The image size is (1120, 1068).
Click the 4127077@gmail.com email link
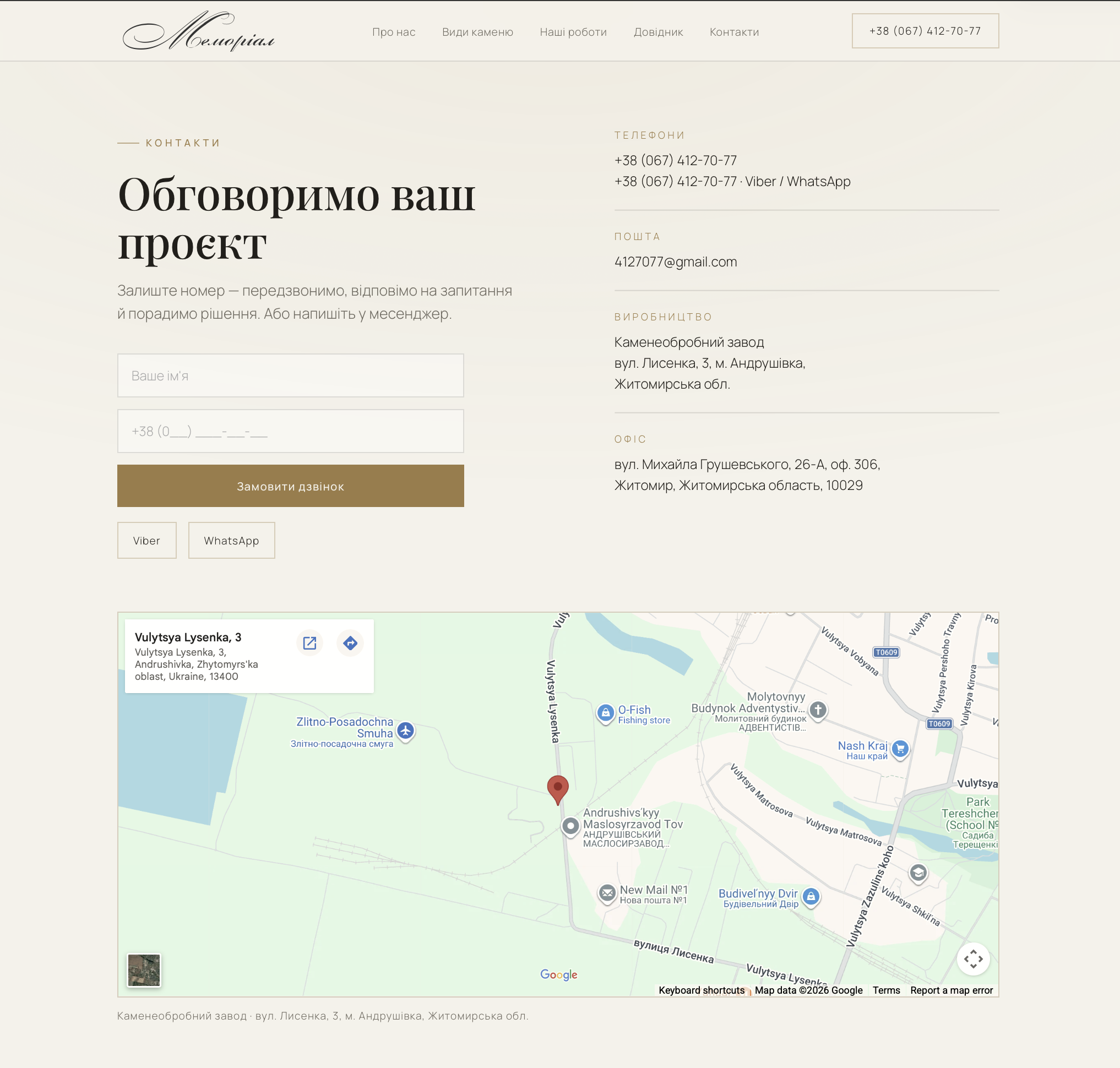click(x=675, y=262)
